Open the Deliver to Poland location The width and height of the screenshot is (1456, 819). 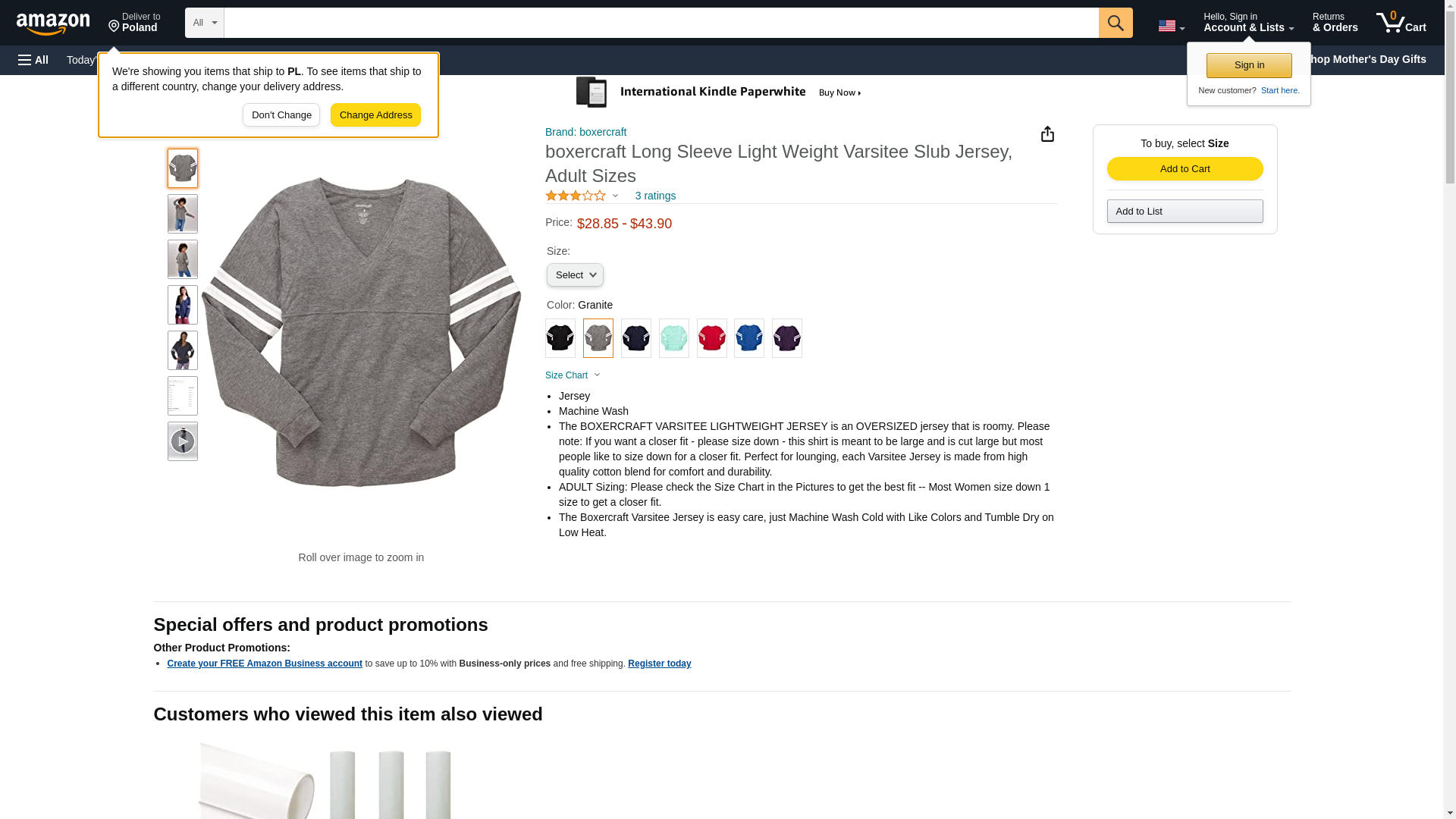coord(134,23)
